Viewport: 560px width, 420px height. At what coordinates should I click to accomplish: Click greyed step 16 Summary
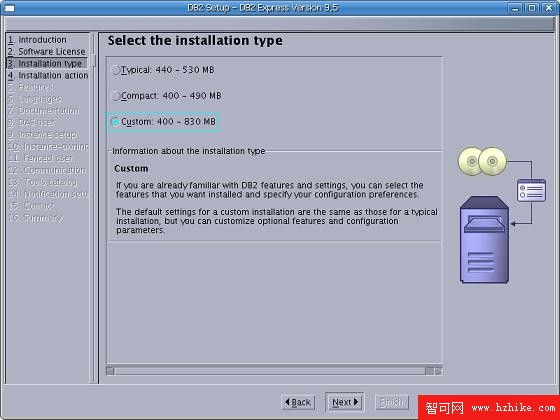click(35, 218)
